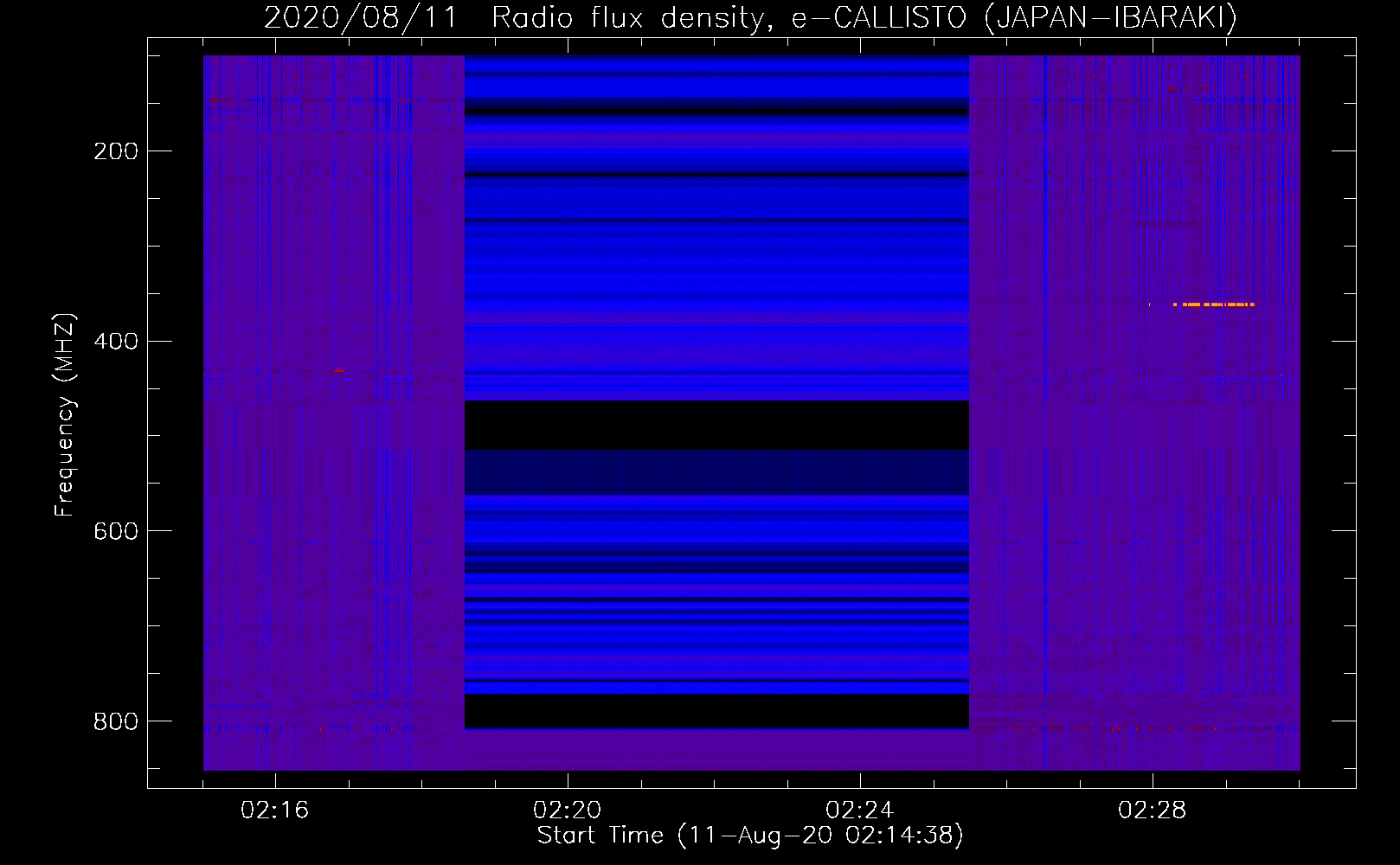Click the 02:20 time tick label

pyautogui.click(x=568, y=811)
